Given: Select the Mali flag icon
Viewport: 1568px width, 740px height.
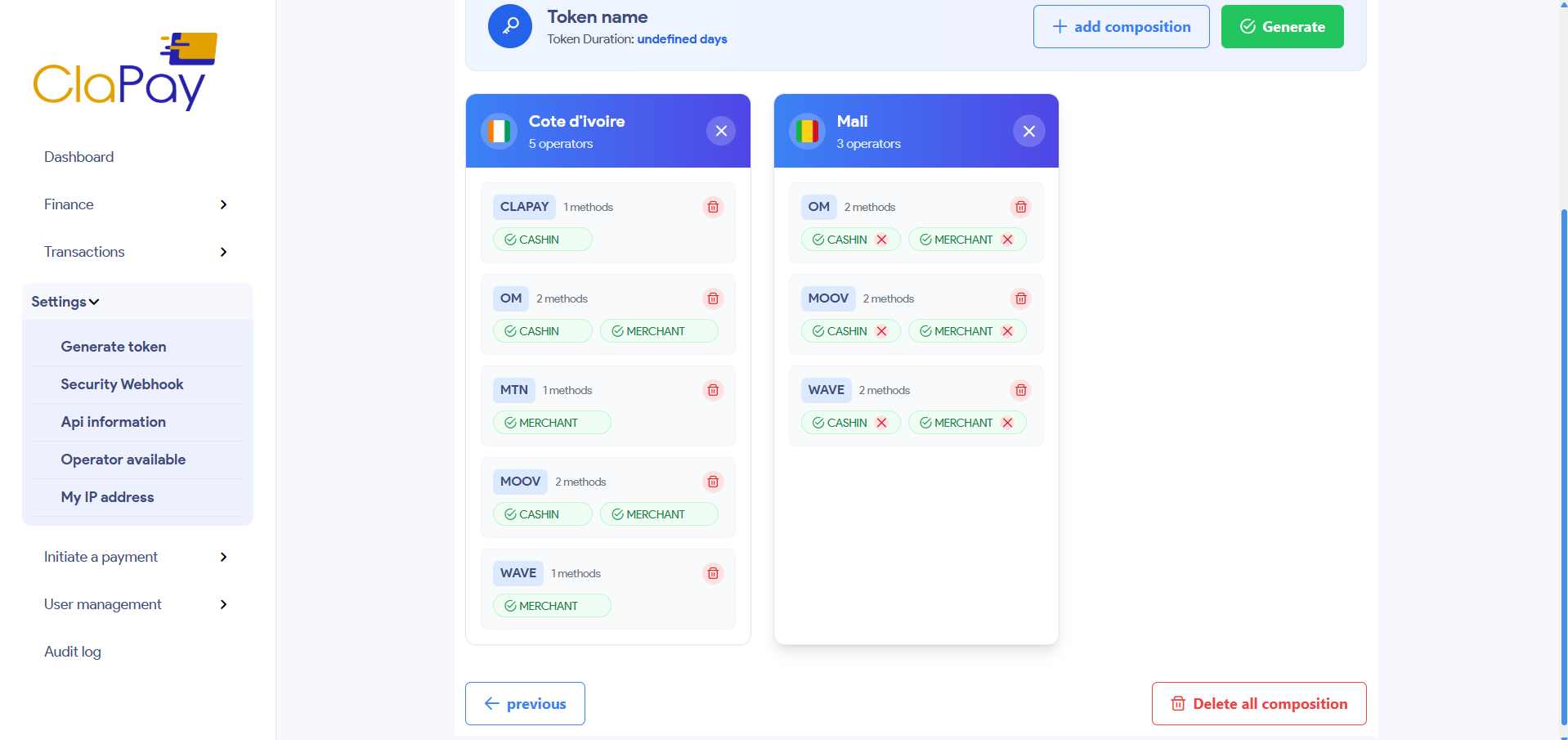Looking at the screenshot, I should (807, 131).
